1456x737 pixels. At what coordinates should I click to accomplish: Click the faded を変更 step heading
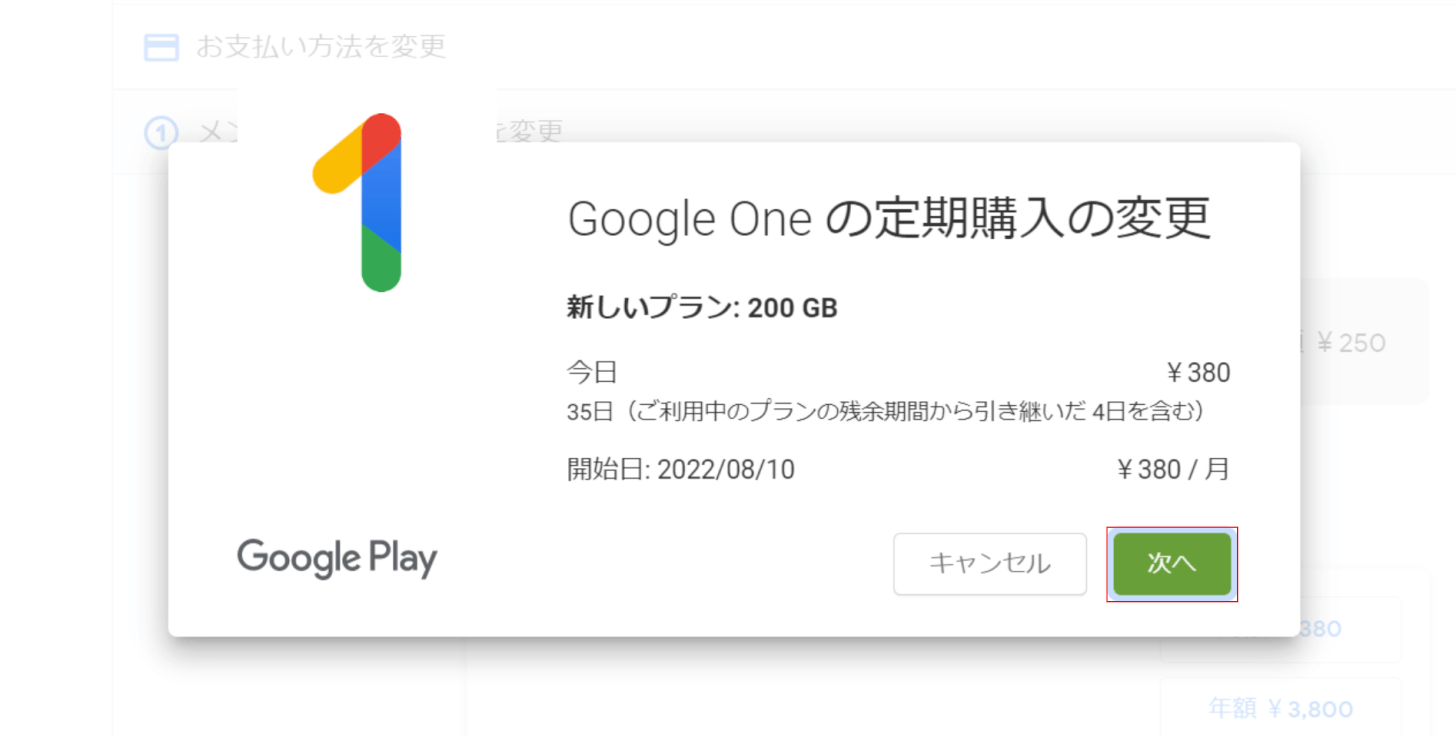530,132
